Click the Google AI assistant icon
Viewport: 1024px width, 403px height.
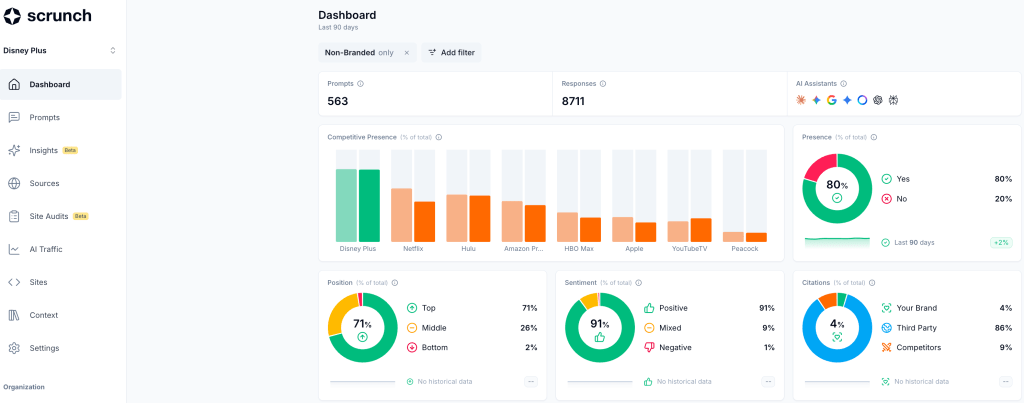pos(831,100)
